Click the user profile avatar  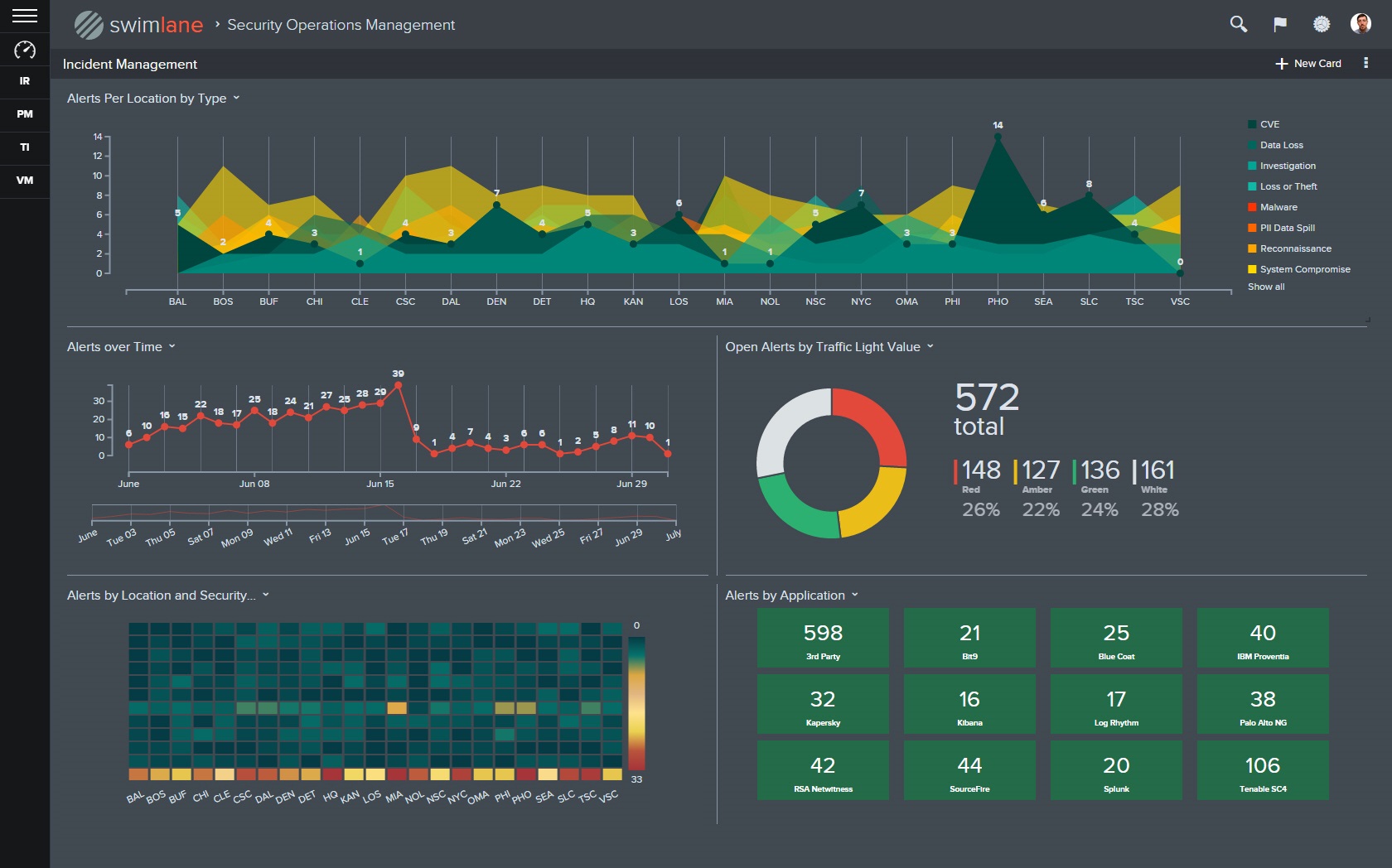(x=1362, y=25)
